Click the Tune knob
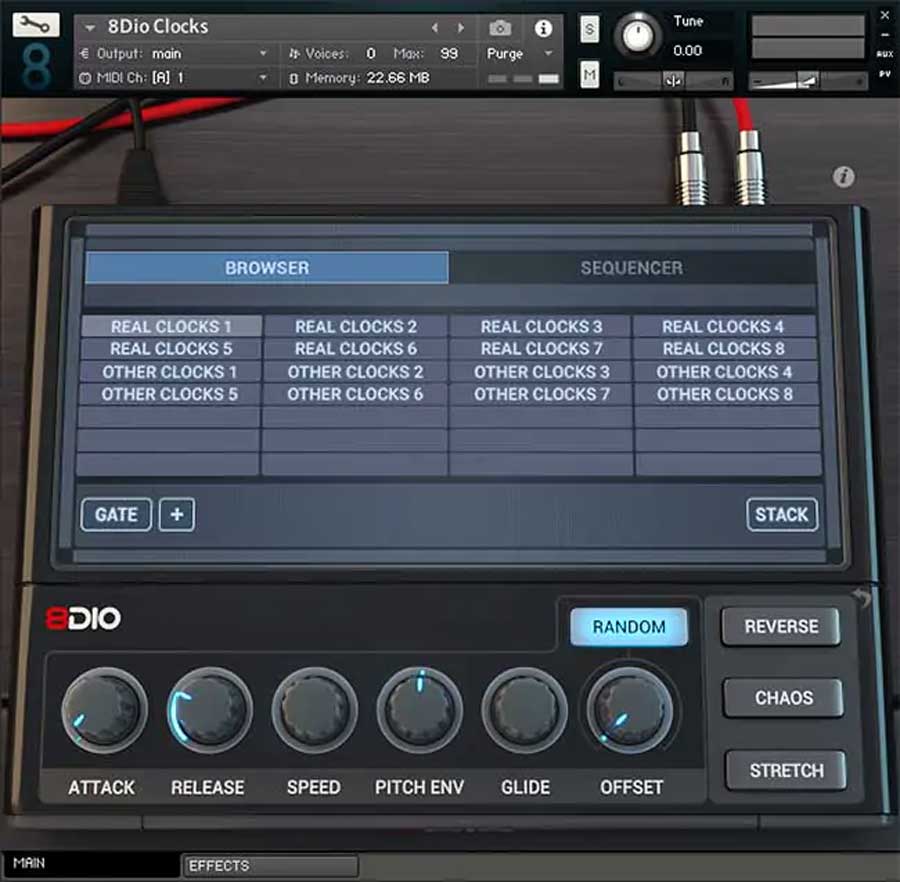900x882 pixels. [637, 36]
